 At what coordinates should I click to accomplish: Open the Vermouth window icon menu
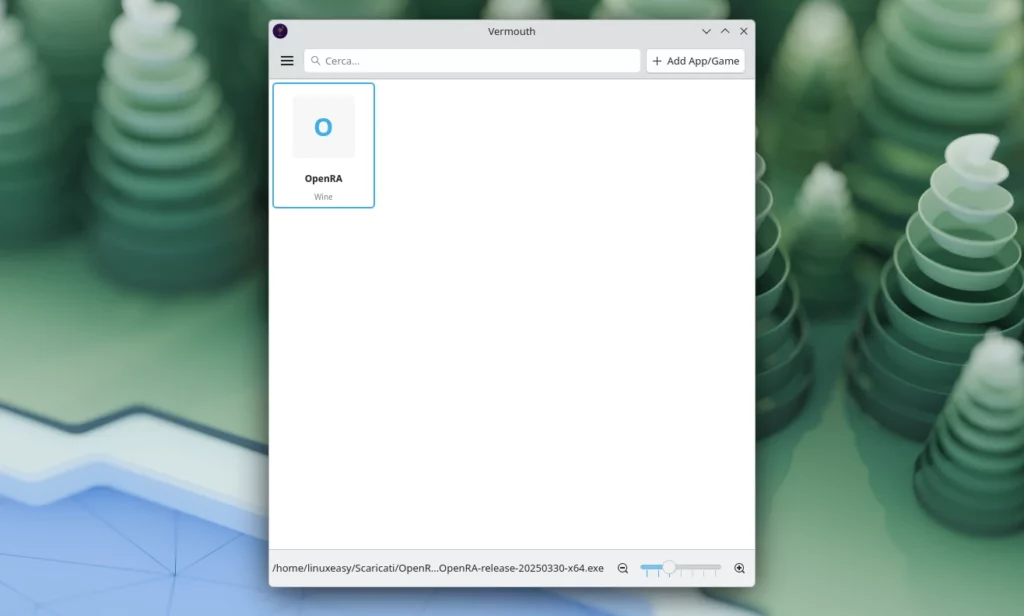point(280,31)
